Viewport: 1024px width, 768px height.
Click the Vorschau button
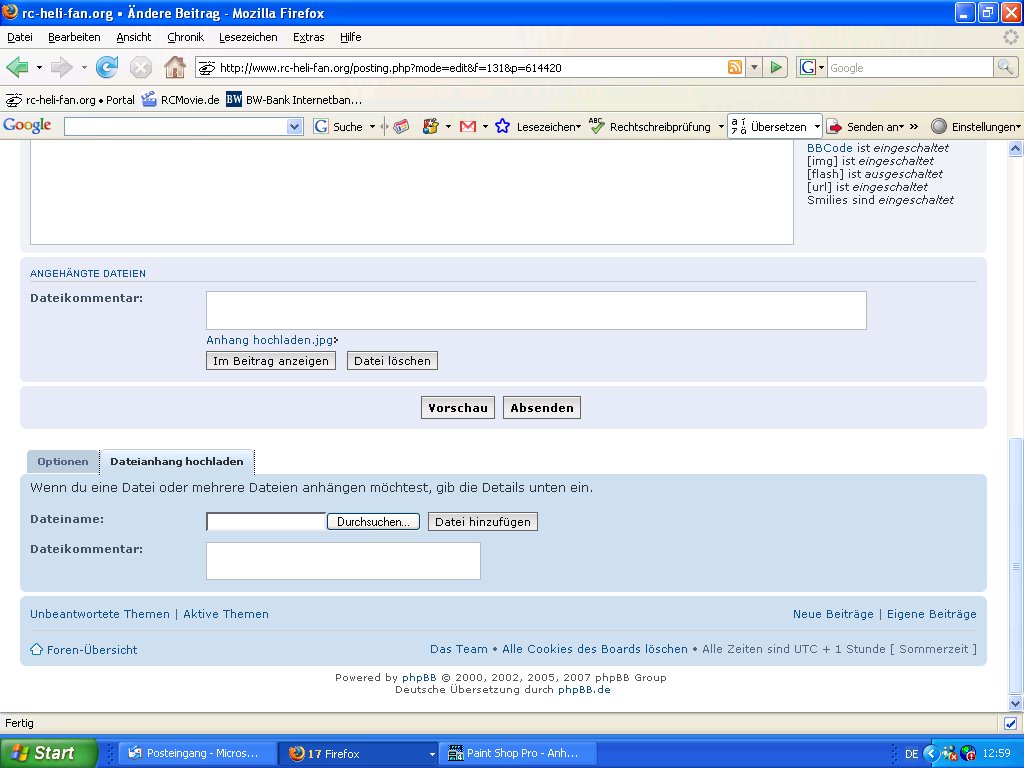tap(458, 408)
